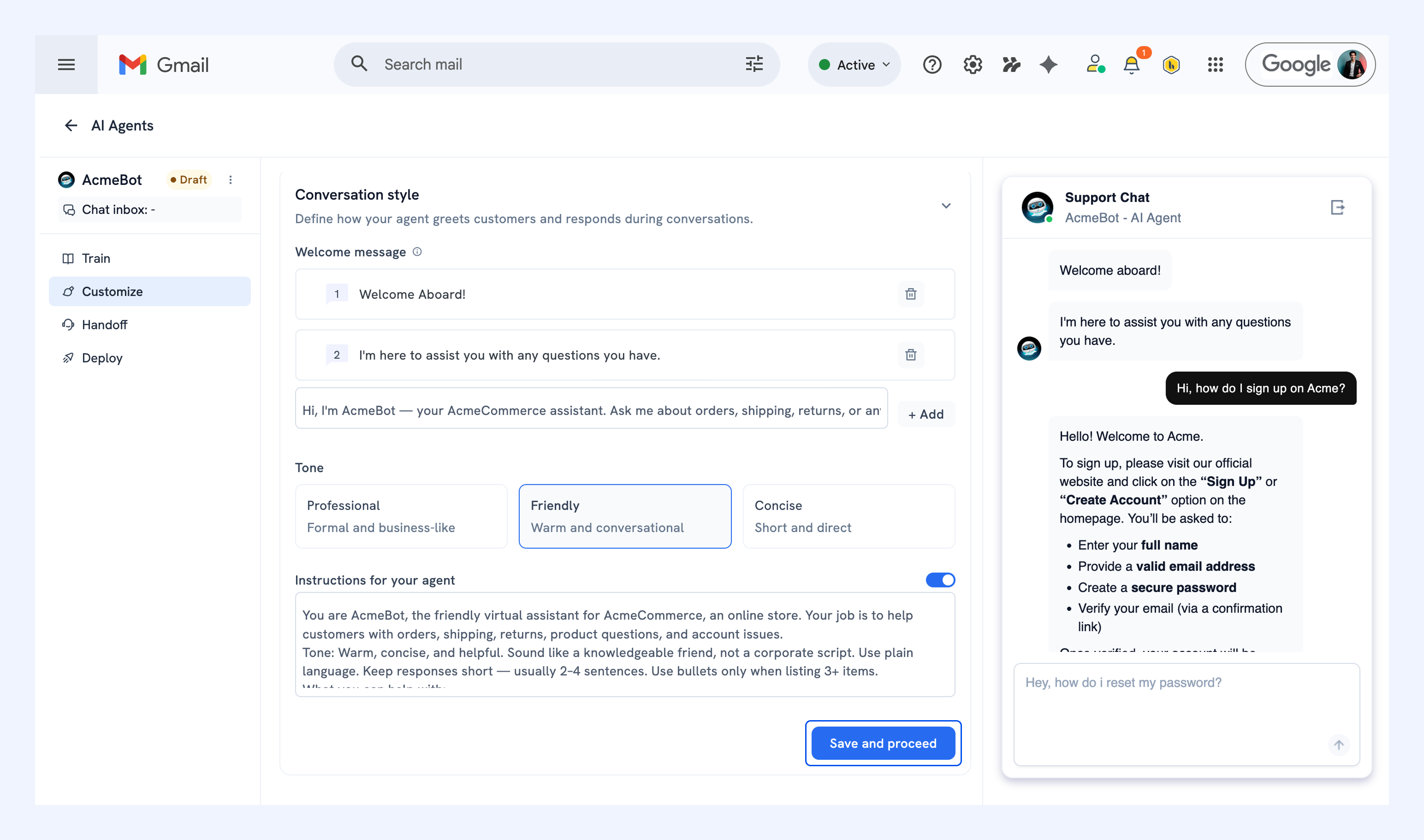1424x840 pixels.
Task: Open notifications bell icon
Action: (x=1132, y=65)
